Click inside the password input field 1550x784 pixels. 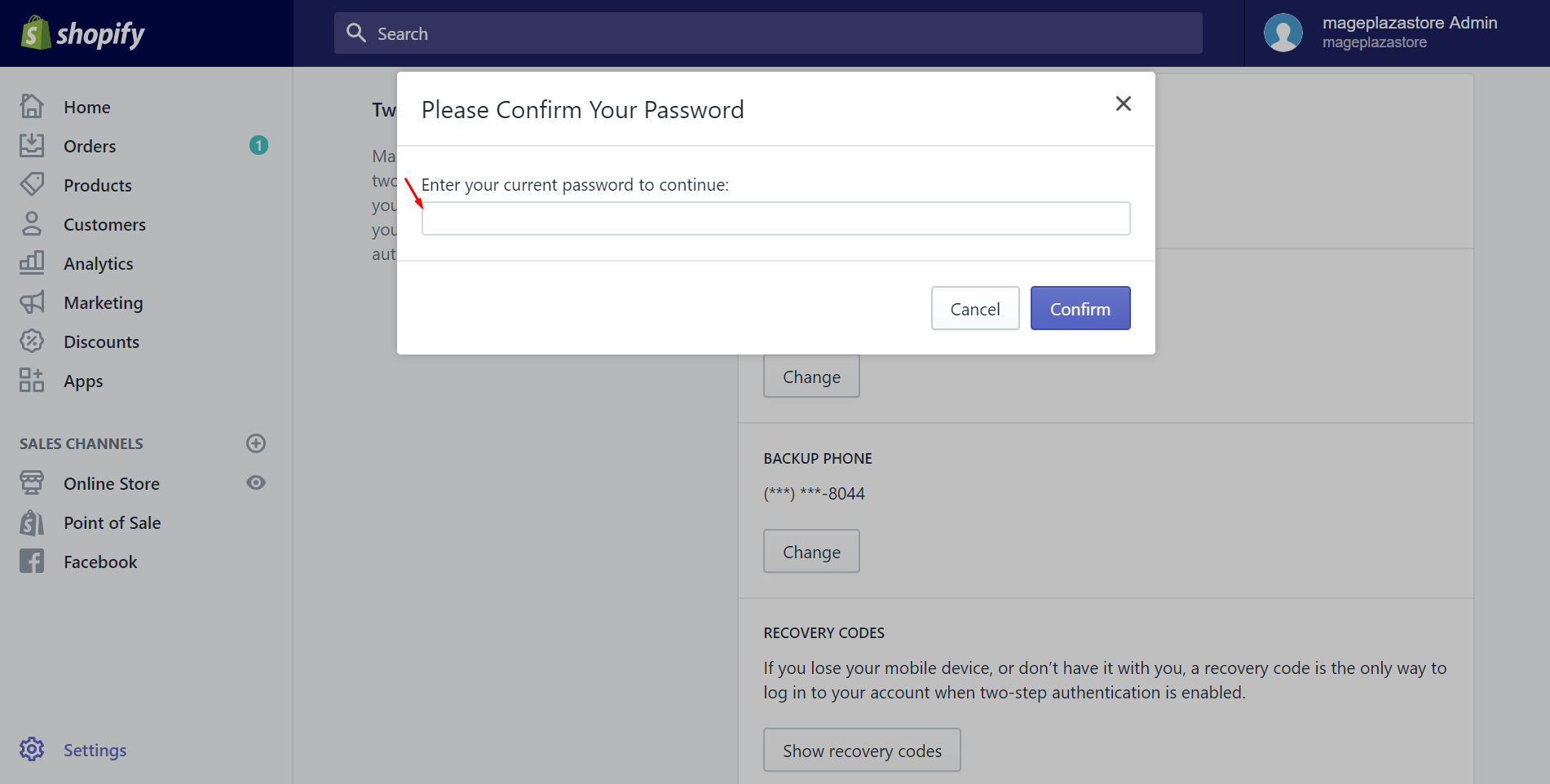[775, 218]
